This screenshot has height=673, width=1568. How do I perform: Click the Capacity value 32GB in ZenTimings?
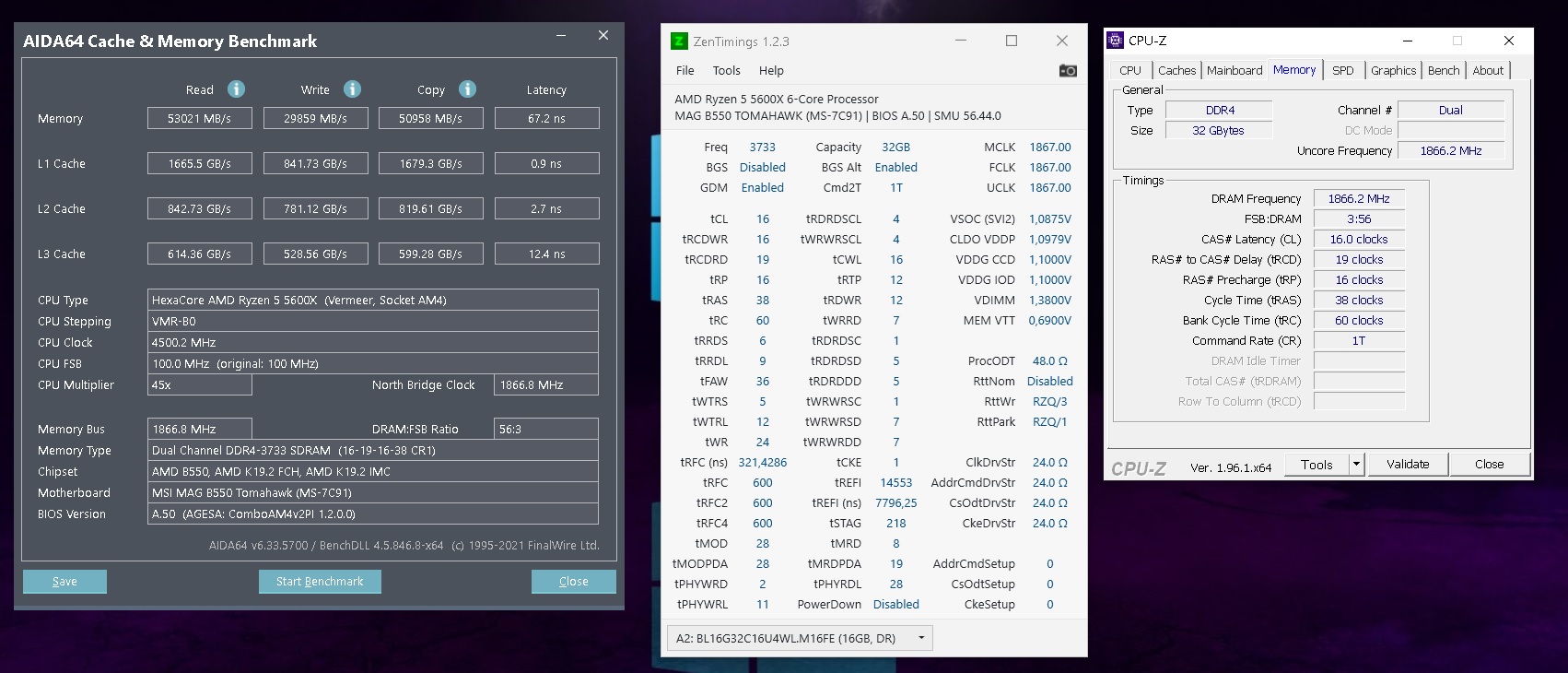896,147
